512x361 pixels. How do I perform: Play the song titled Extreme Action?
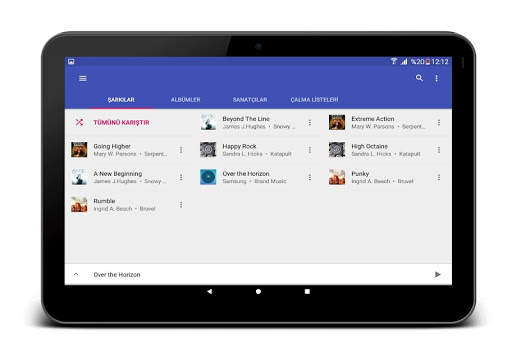click(373, 119)
